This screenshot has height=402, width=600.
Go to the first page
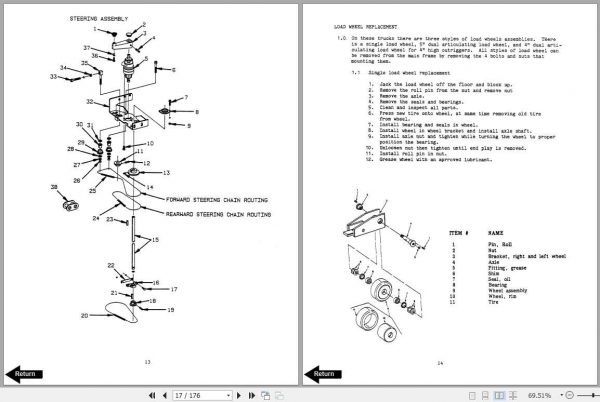(x=152, y=395)
